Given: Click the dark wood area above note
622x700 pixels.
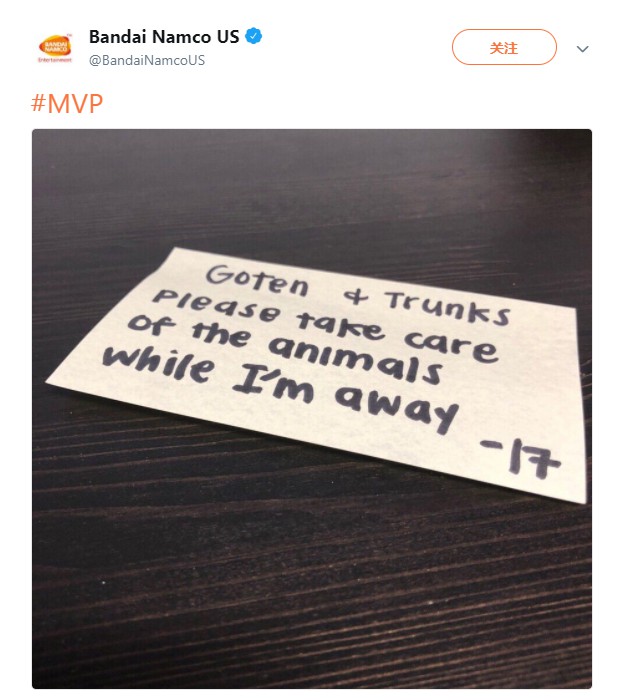Looking at the screenshot, I should pos(312,188).
